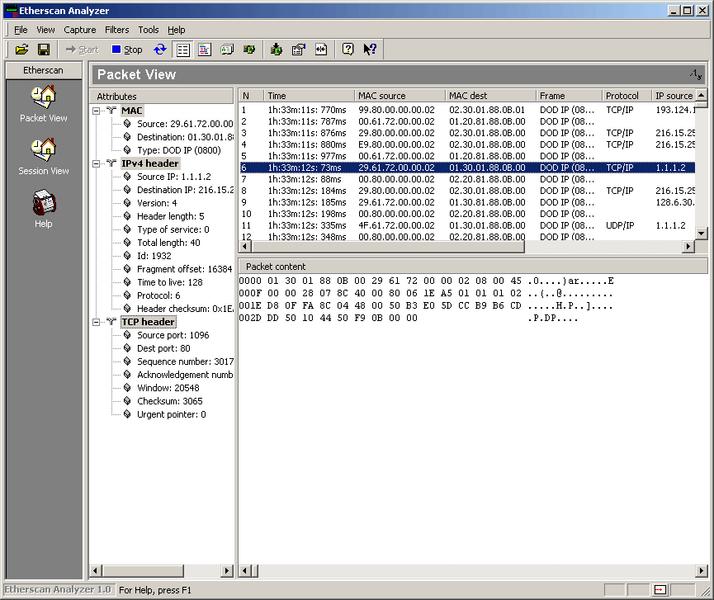This screenshot has width=714, height=600.
Task: Open Packet View from the sidebar
Action: tap(43, 104)
